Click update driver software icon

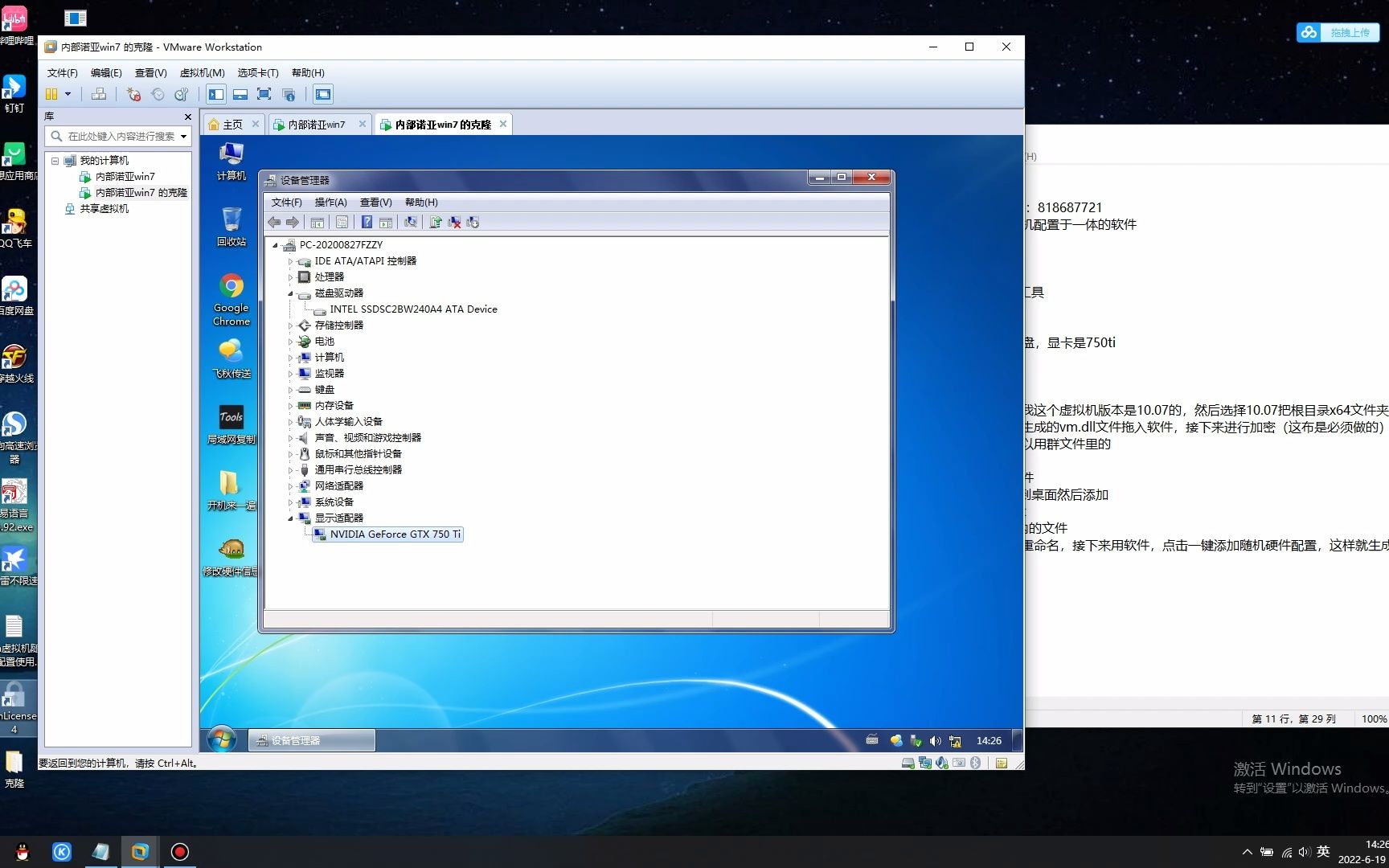point(435,223)
